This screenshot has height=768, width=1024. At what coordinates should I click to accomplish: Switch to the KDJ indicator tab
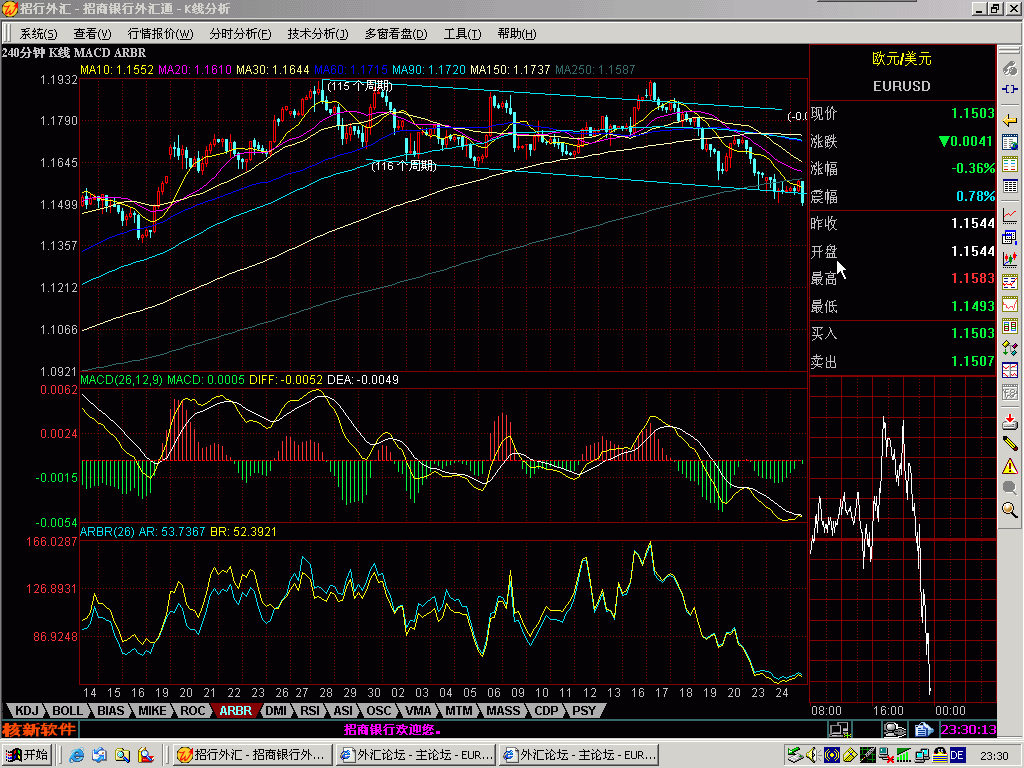[x=27, y=711]
